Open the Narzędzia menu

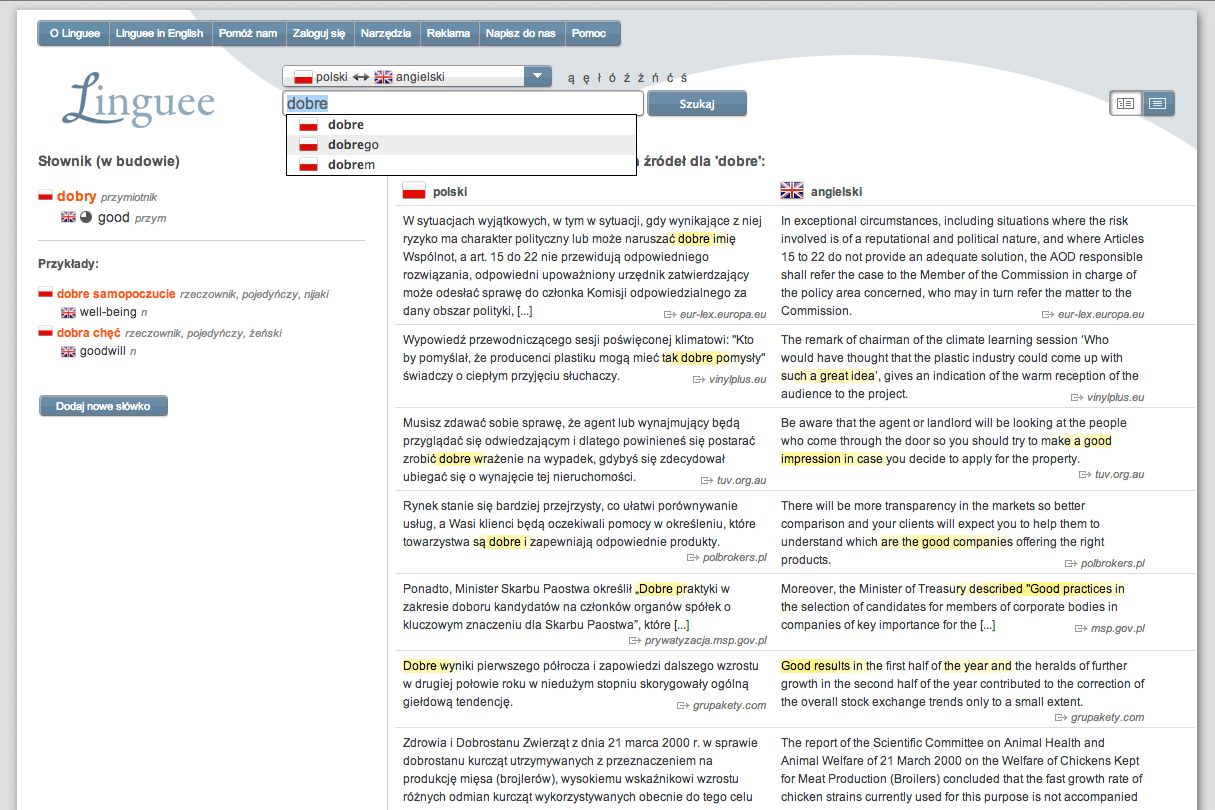pos(386,33)
